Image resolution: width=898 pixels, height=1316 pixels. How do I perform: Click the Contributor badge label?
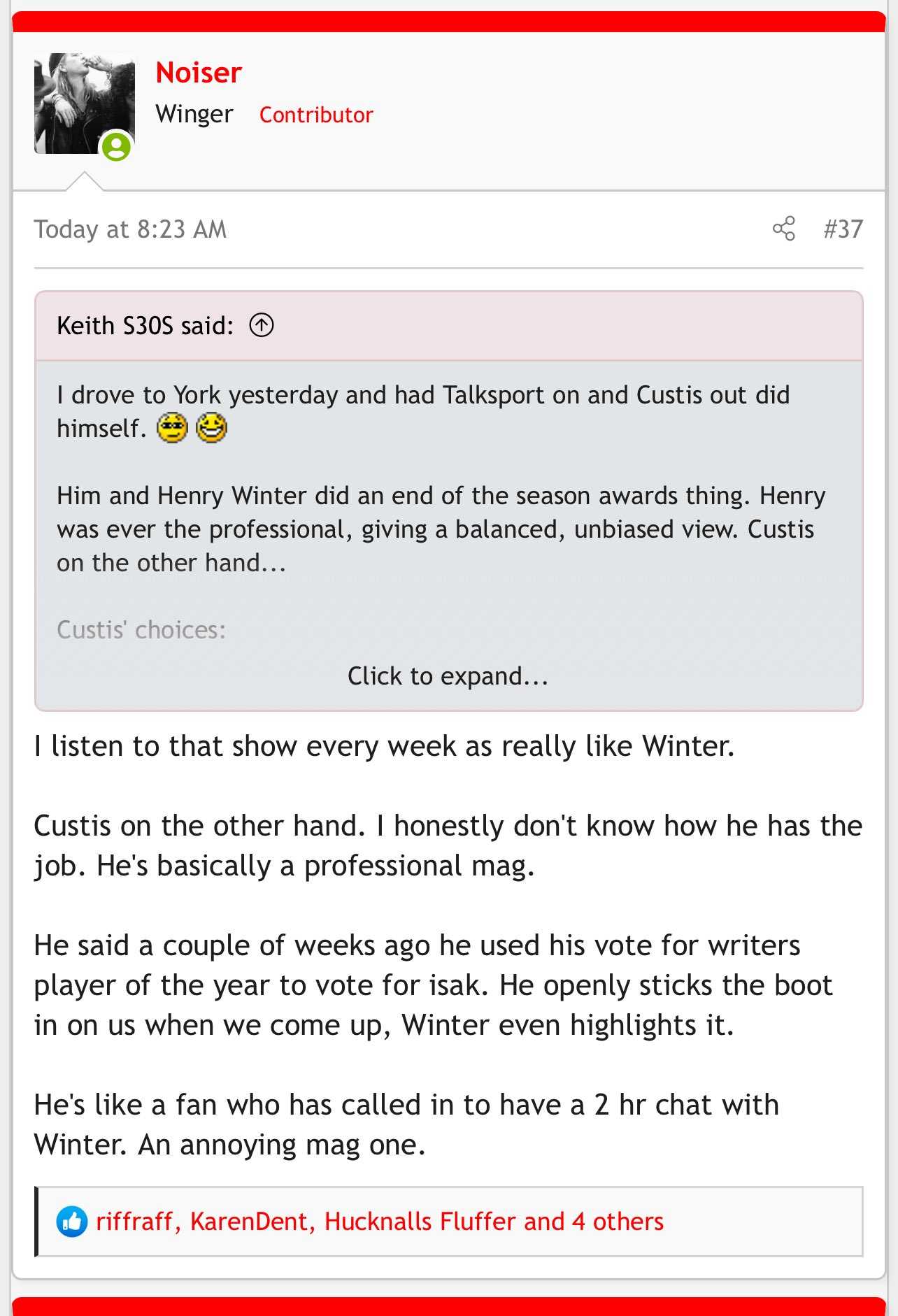tap(316, 115)
